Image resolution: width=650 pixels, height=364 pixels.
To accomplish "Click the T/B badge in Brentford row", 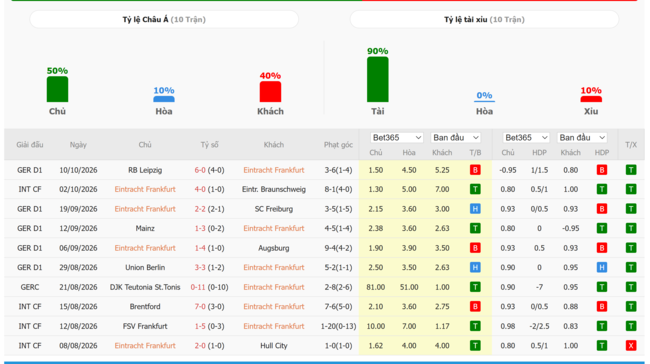I will 475,306.
